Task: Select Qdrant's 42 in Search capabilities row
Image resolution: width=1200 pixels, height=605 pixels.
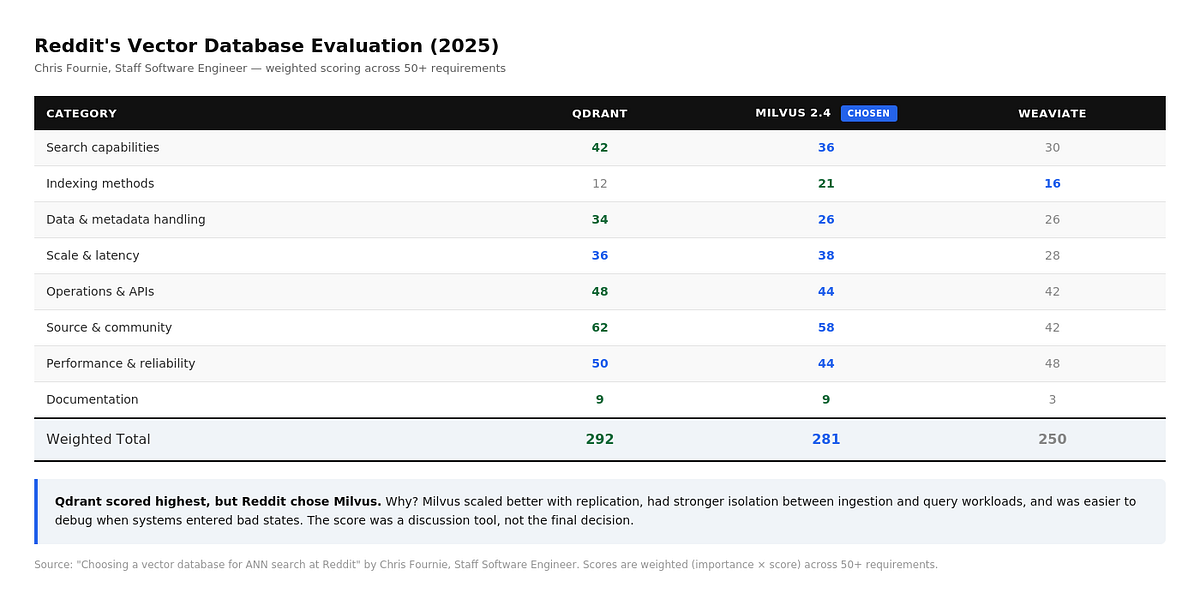Action: point(600,147)
